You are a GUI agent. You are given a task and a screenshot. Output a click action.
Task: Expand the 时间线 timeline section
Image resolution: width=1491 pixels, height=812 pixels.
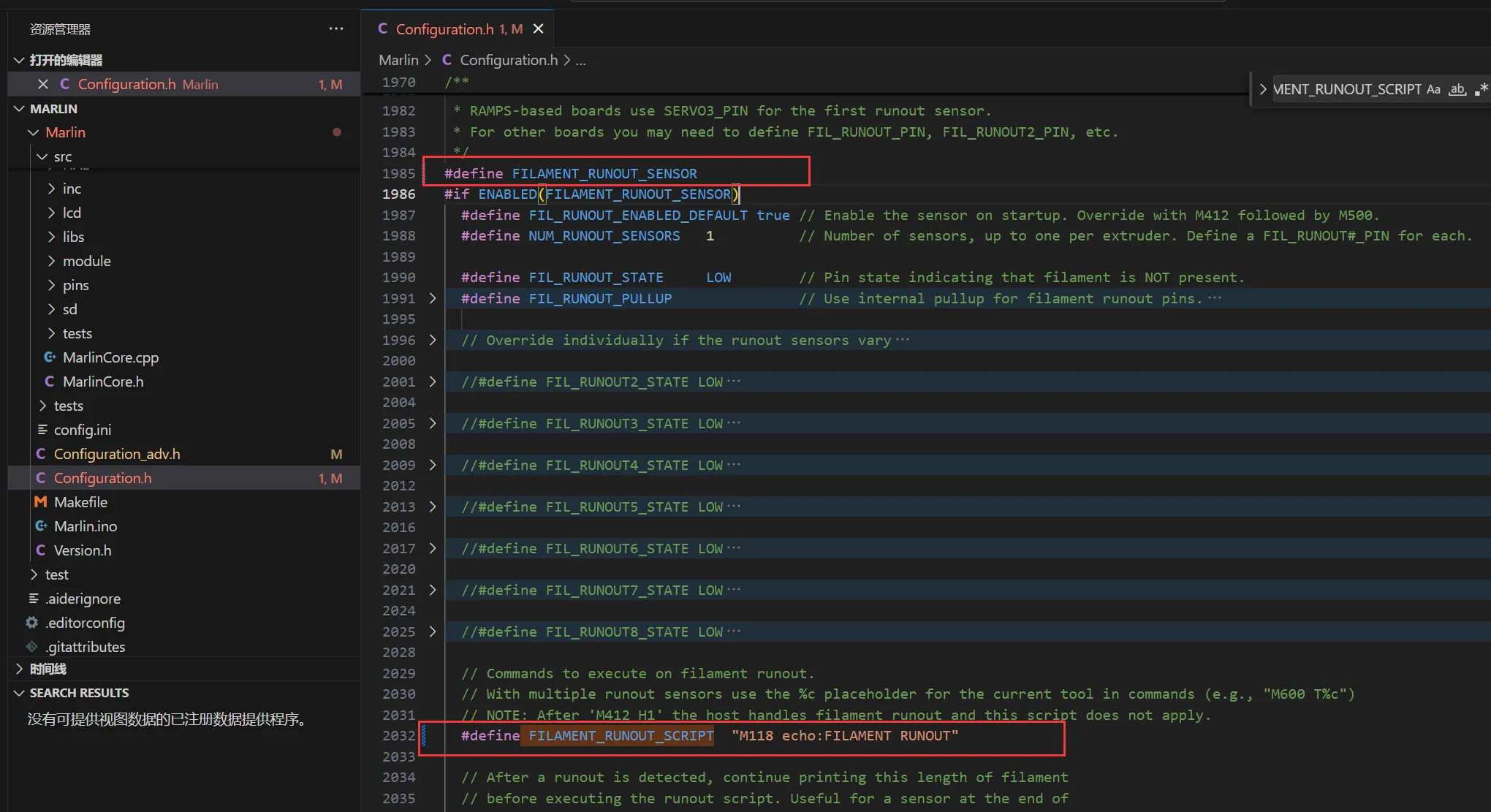[x=48, y=669]
